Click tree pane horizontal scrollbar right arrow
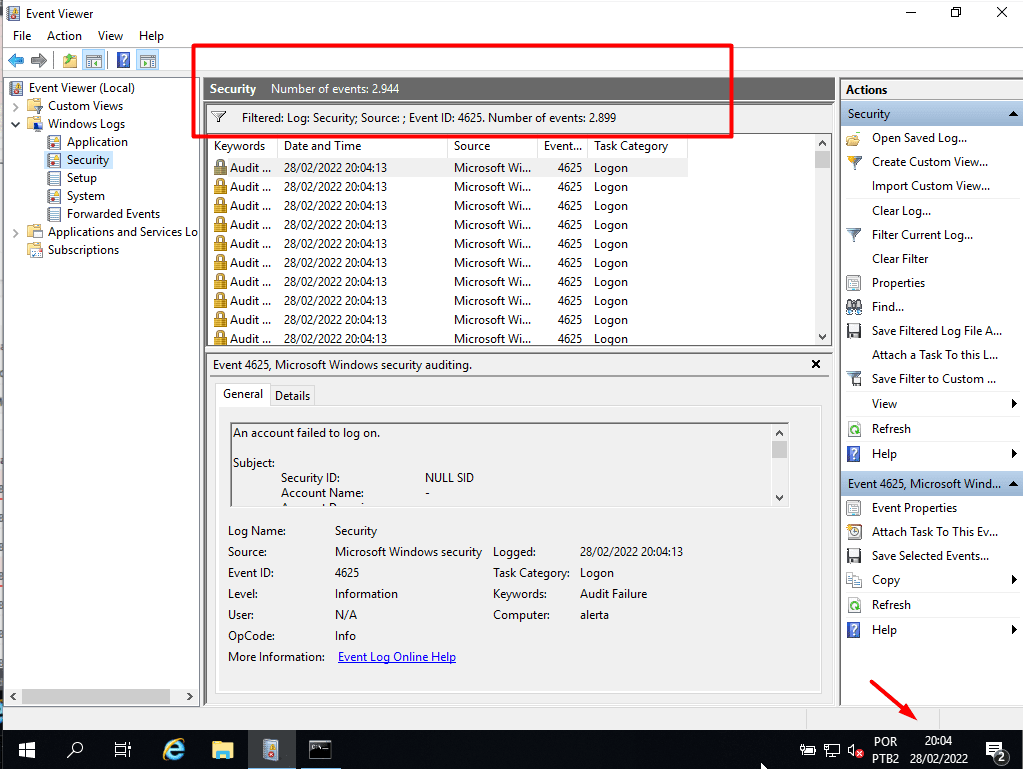Screen dimensions: 1023x769 pos(189,697)
